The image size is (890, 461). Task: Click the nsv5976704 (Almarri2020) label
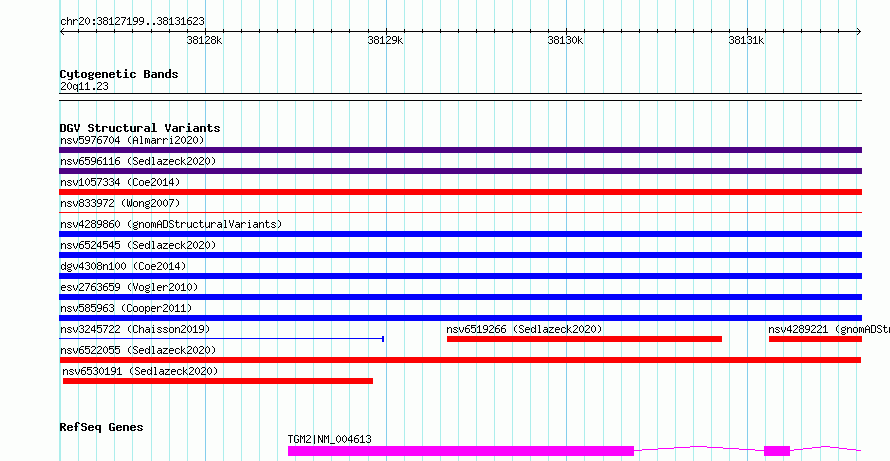[132, 140]
